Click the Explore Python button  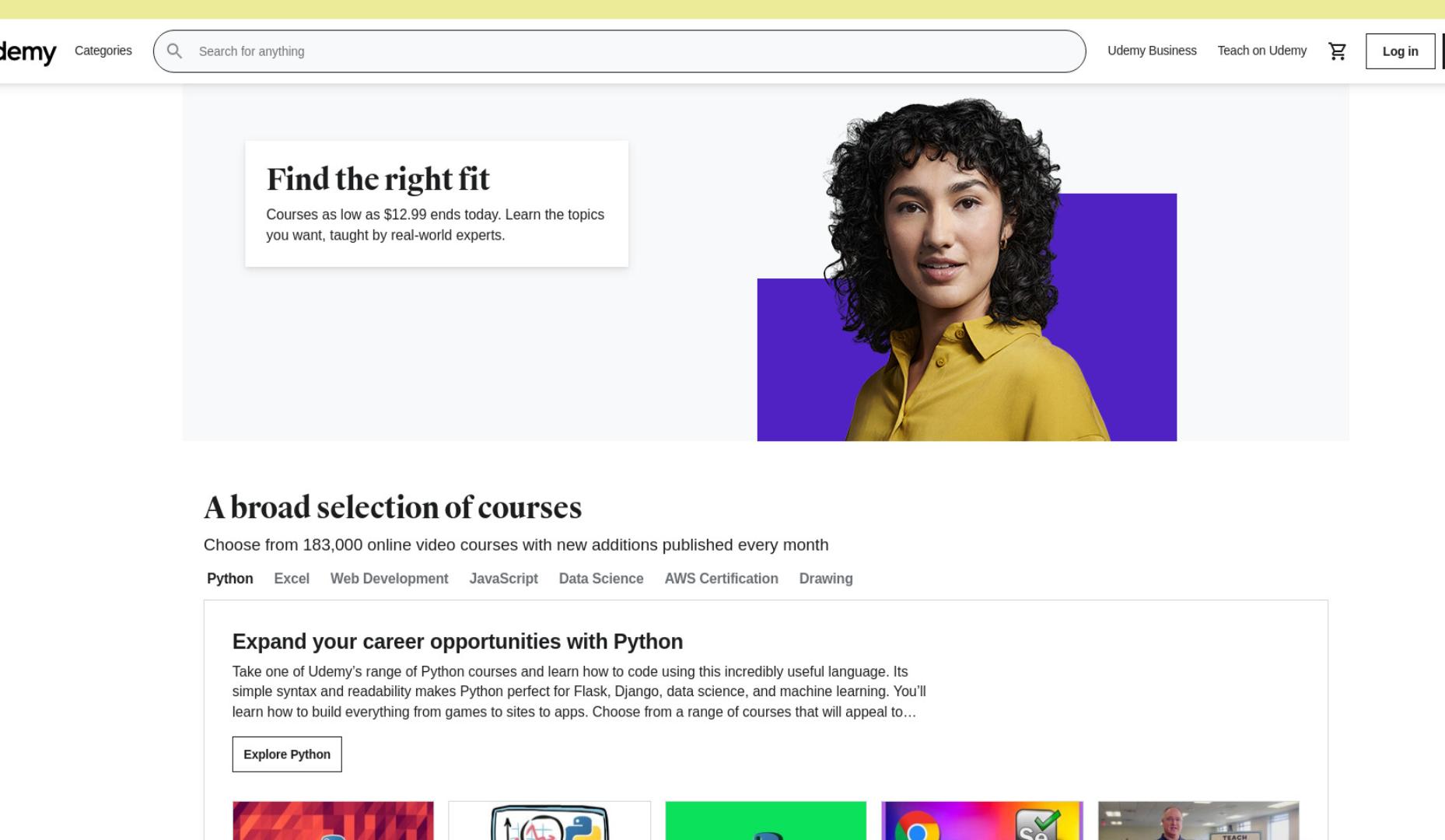click(287, 754)
